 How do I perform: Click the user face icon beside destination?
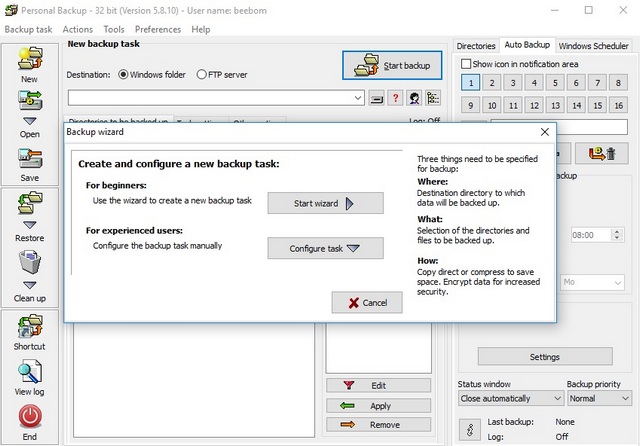[414, 98]
